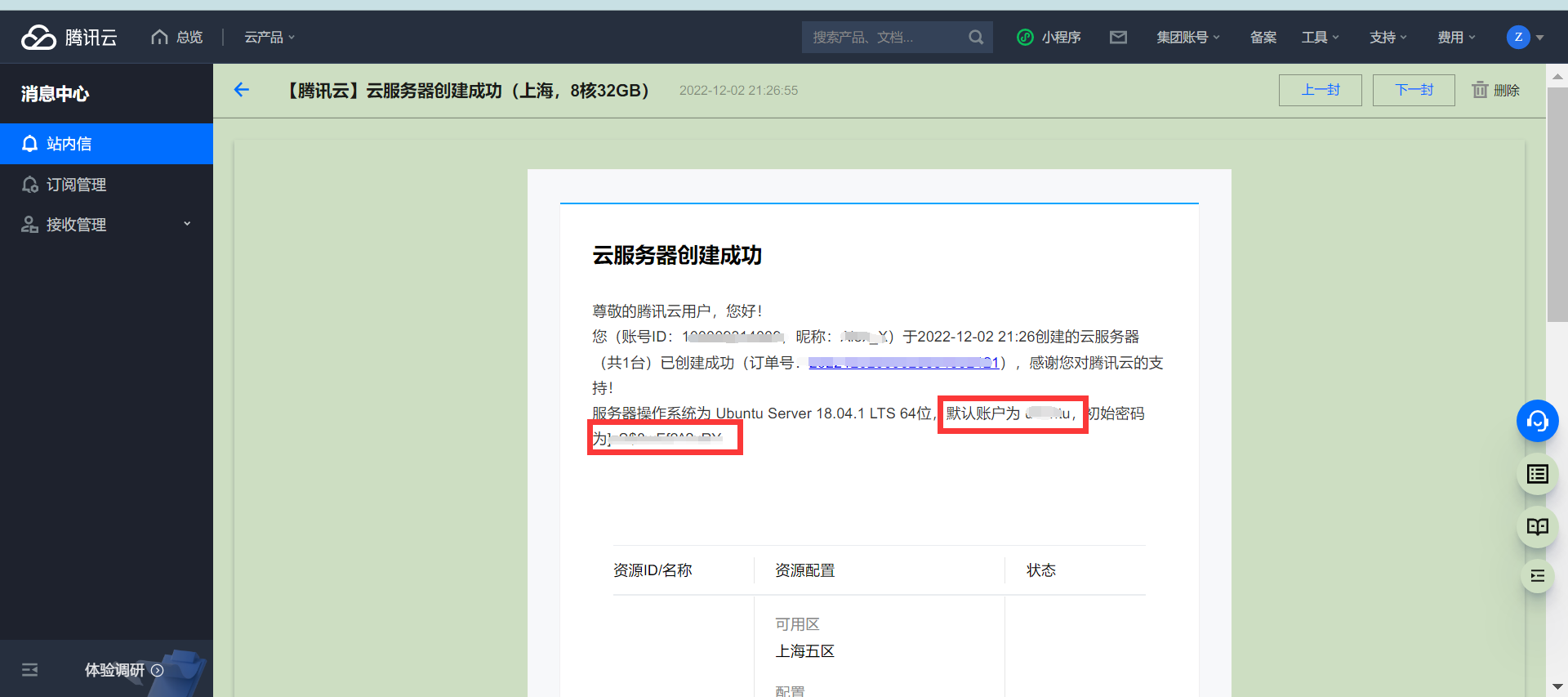Click the 云服务器创建成功 heading
The height and width of the screenshot is (697, 1568).
tap(677, 256)
